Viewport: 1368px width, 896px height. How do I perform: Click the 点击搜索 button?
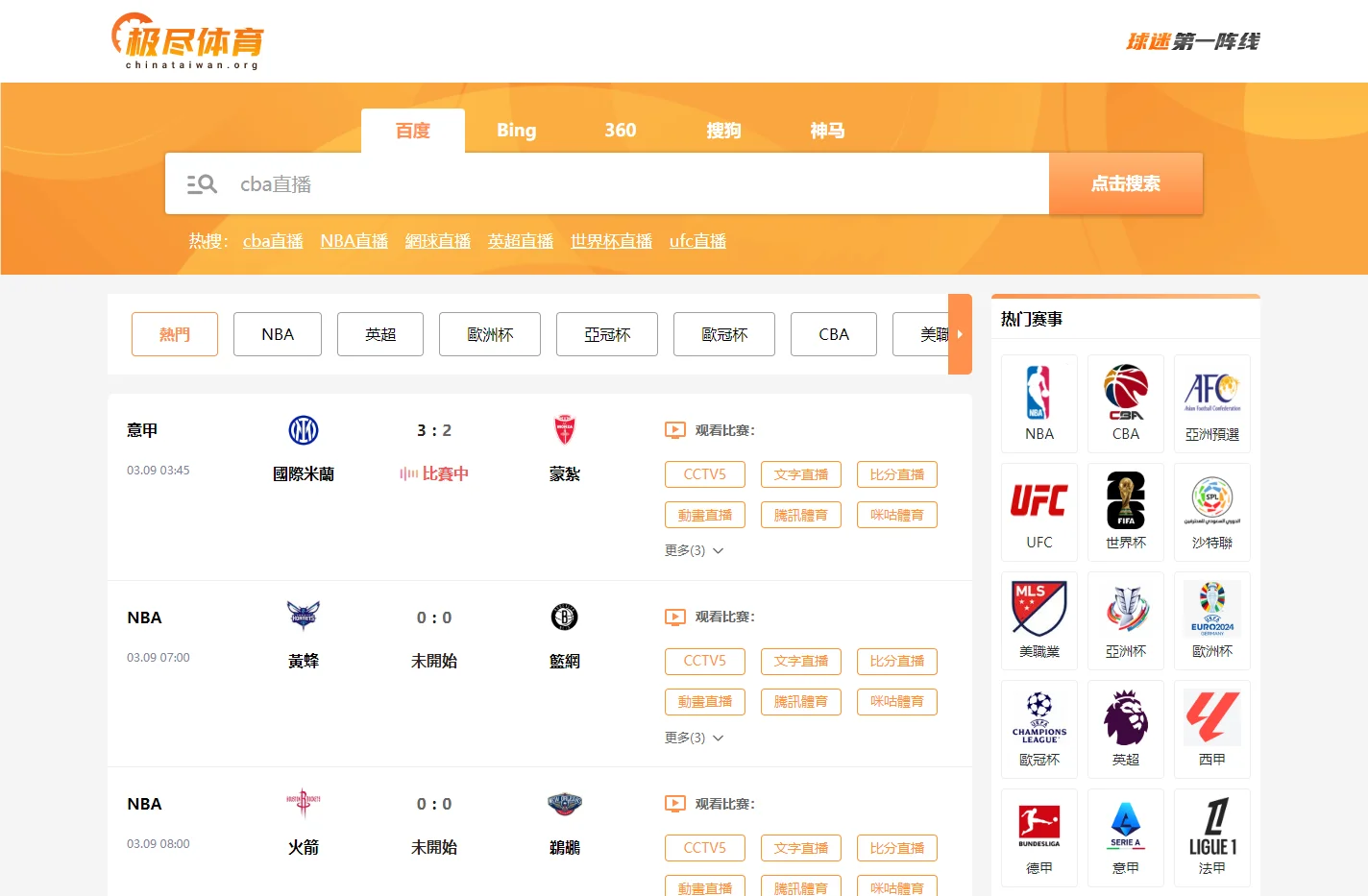(x=1126, y=183)
